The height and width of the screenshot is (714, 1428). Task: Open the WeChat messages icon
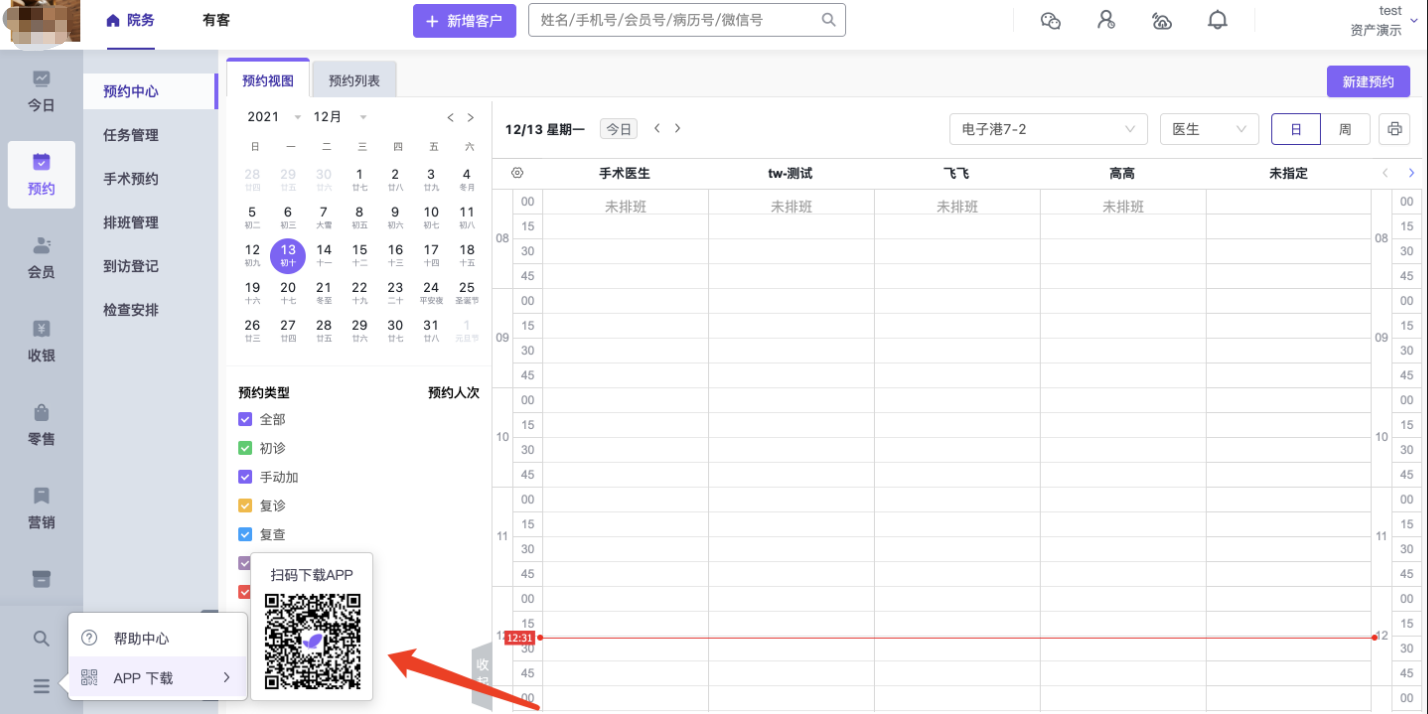click(x=1050, y=20)
